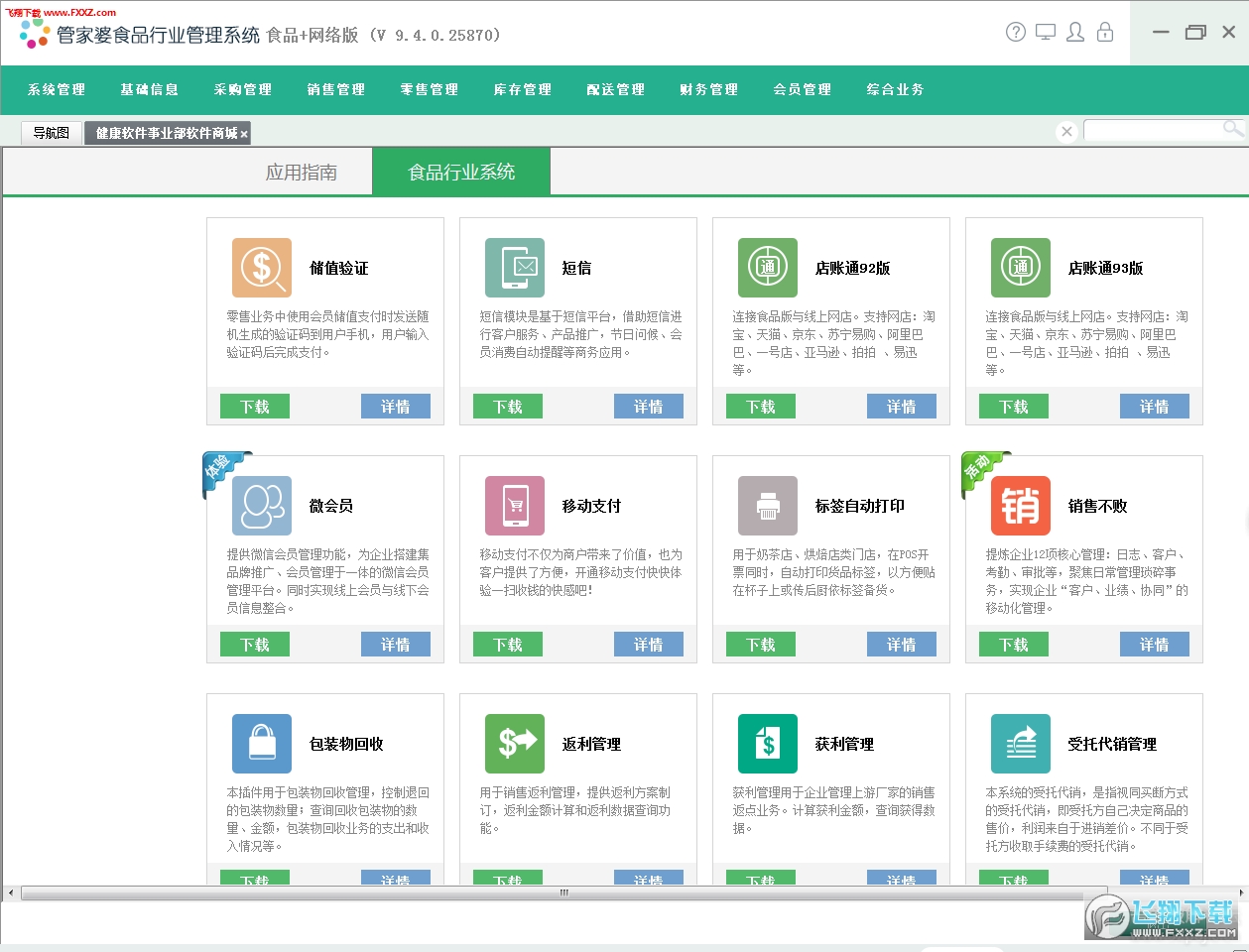Click the 店账通92版 icon

(x=767, y=267)
